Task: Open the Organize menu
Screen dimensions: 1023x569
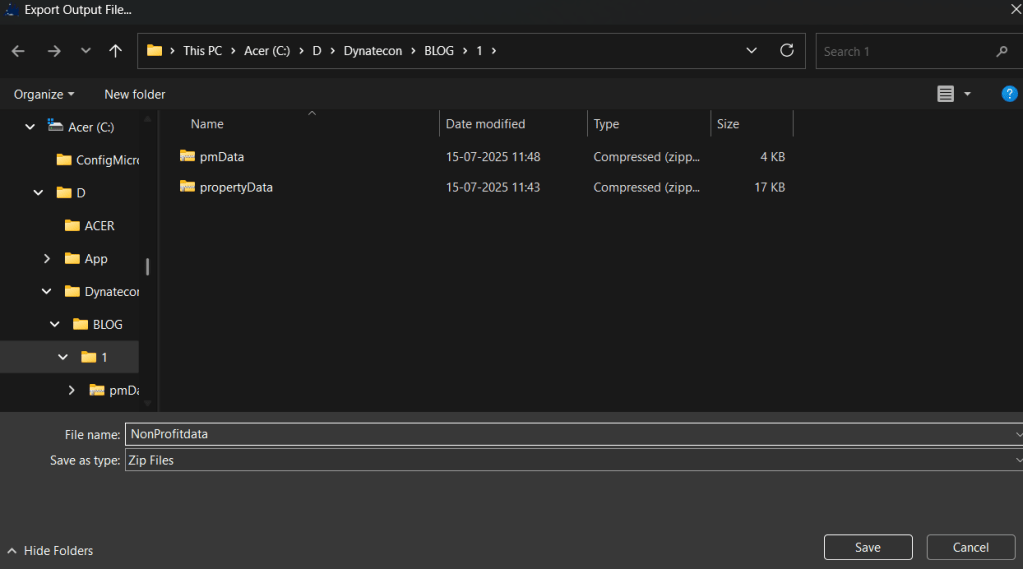Action: click(44, 94)
